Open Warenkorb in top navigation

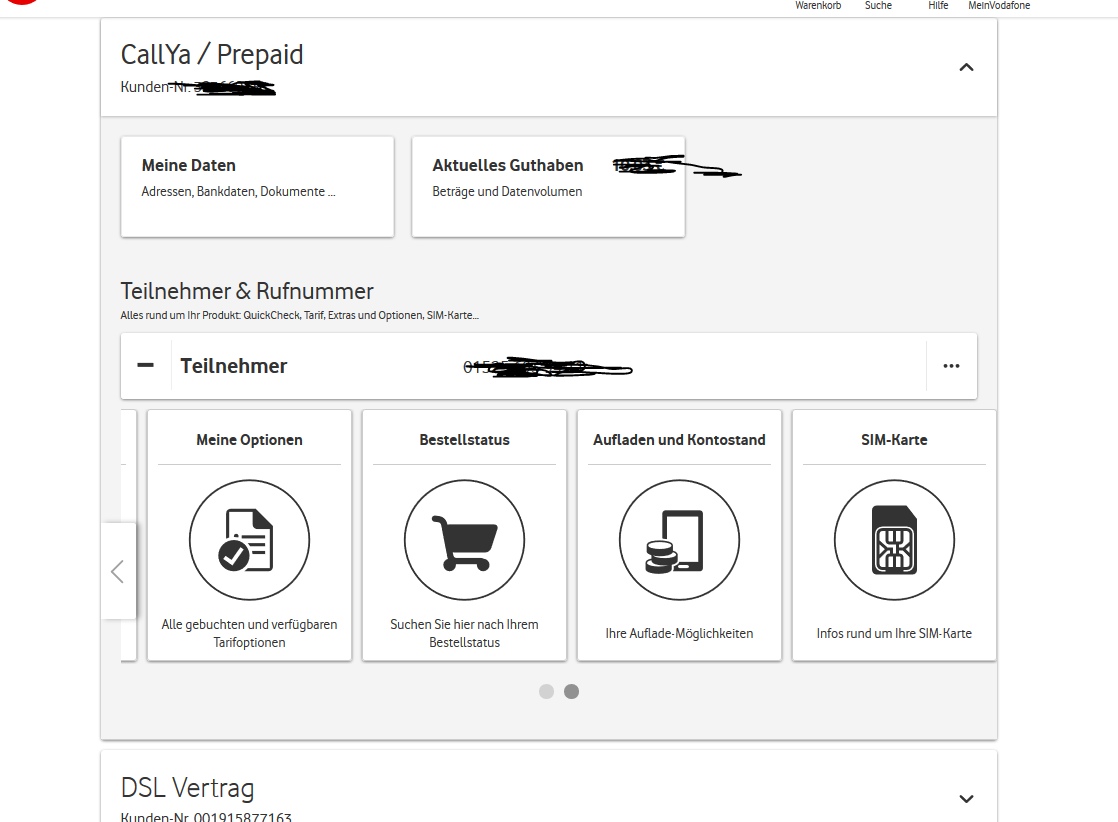818,6
